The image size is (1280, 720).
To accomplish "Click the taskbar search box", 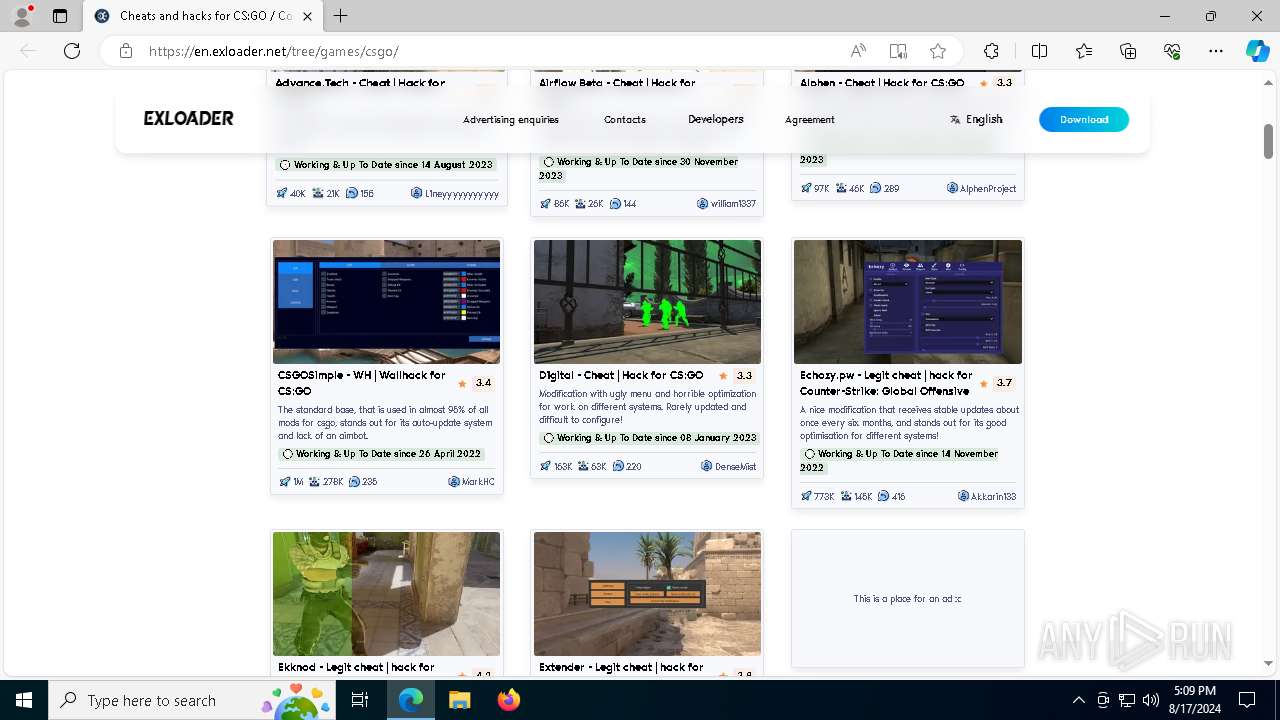I will [190, 700].
